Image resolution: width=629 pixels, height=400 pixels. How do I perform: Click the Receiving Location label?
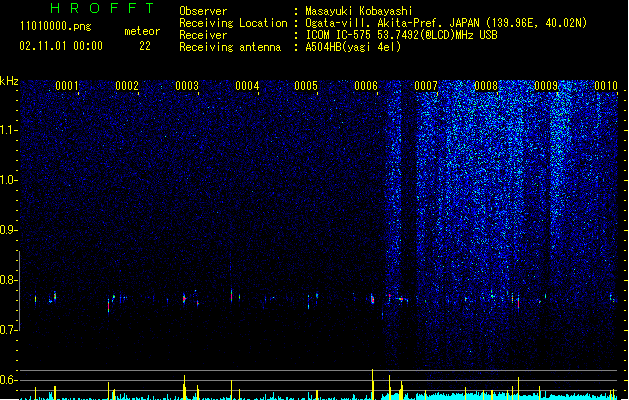233,23
